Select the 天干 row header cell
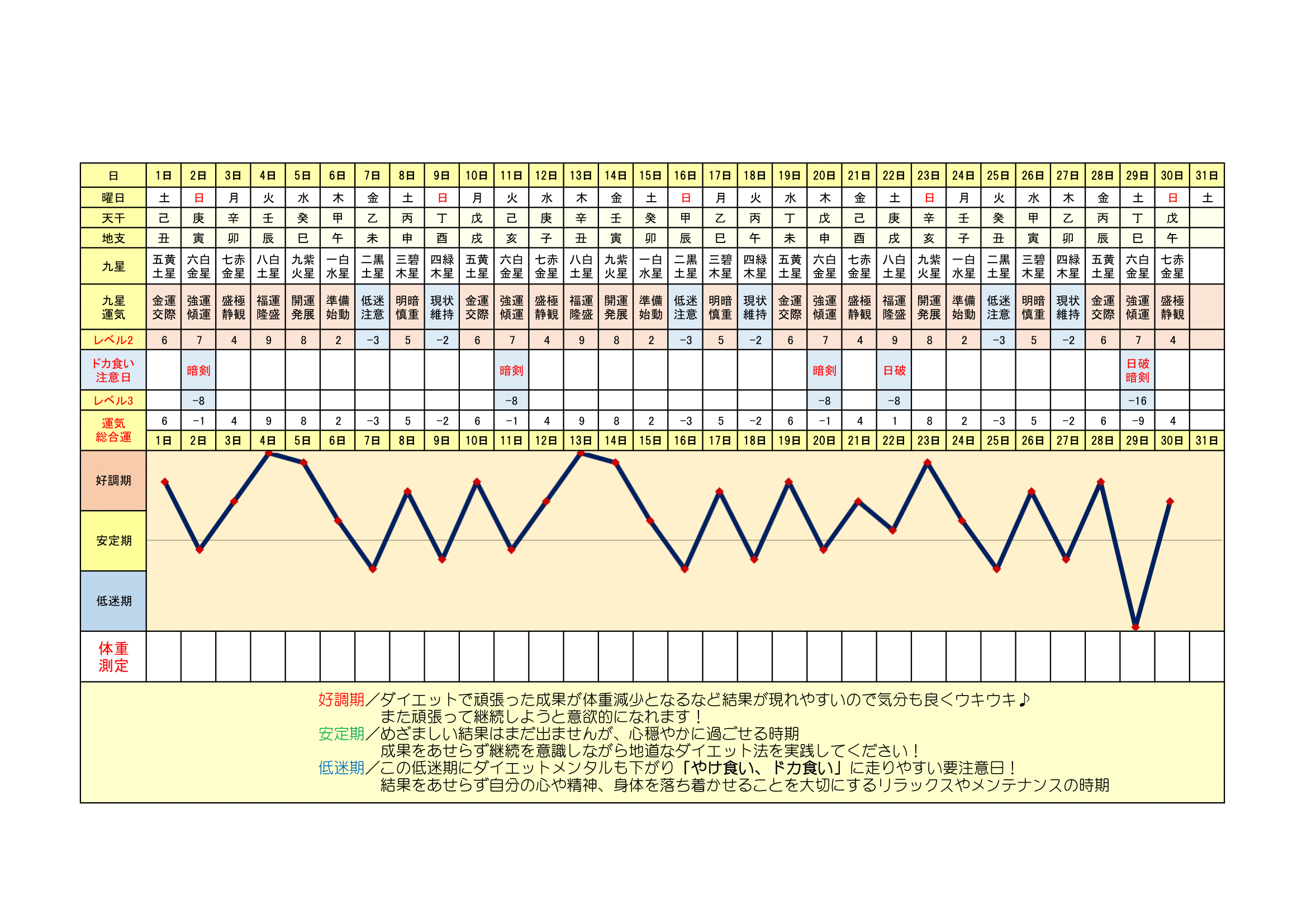The image size is (1307, 924). click(113, 218)
